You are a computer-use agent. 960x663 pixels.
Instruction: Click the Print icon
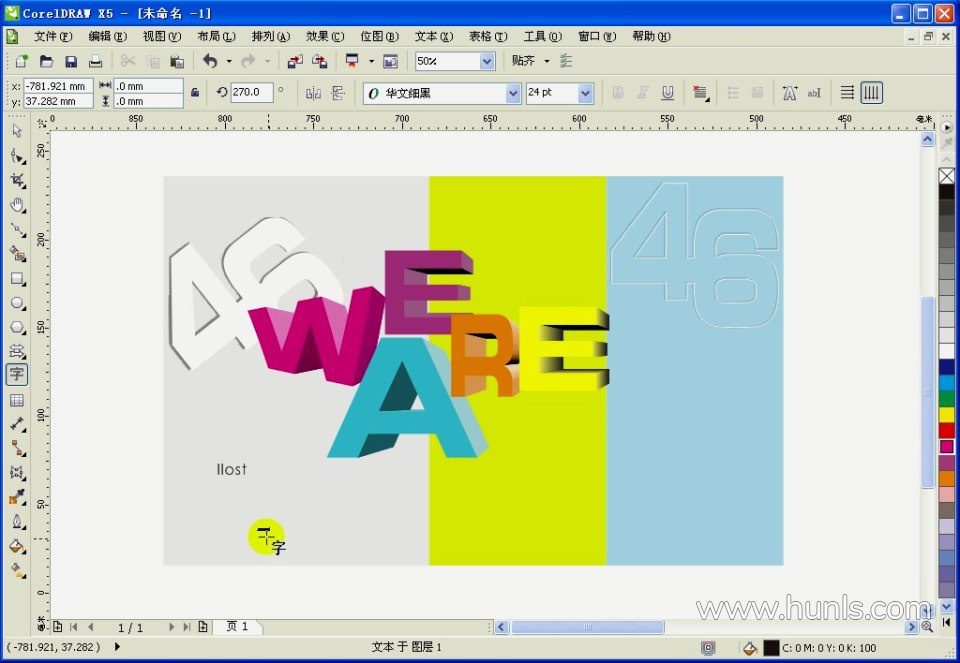pyautogui.click(x=96, y=61)
